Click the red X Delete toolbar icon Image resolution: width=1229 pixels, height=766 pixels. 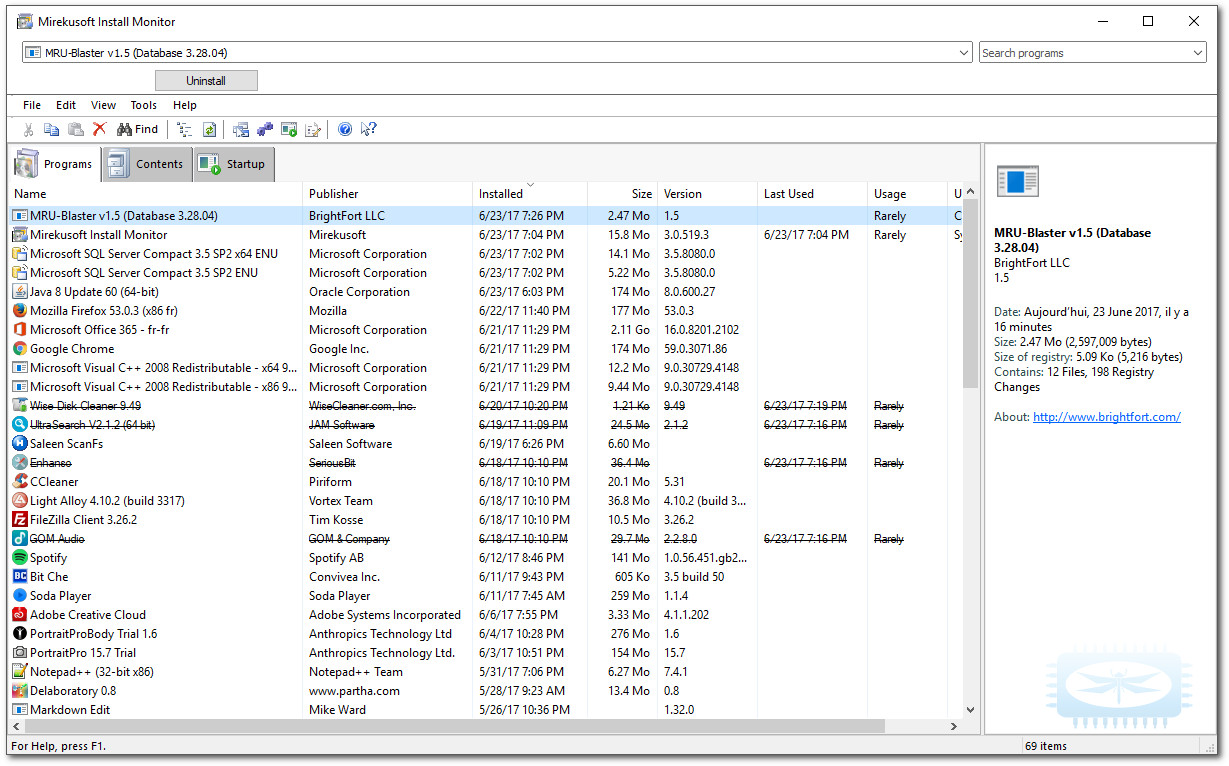[99, 129]
